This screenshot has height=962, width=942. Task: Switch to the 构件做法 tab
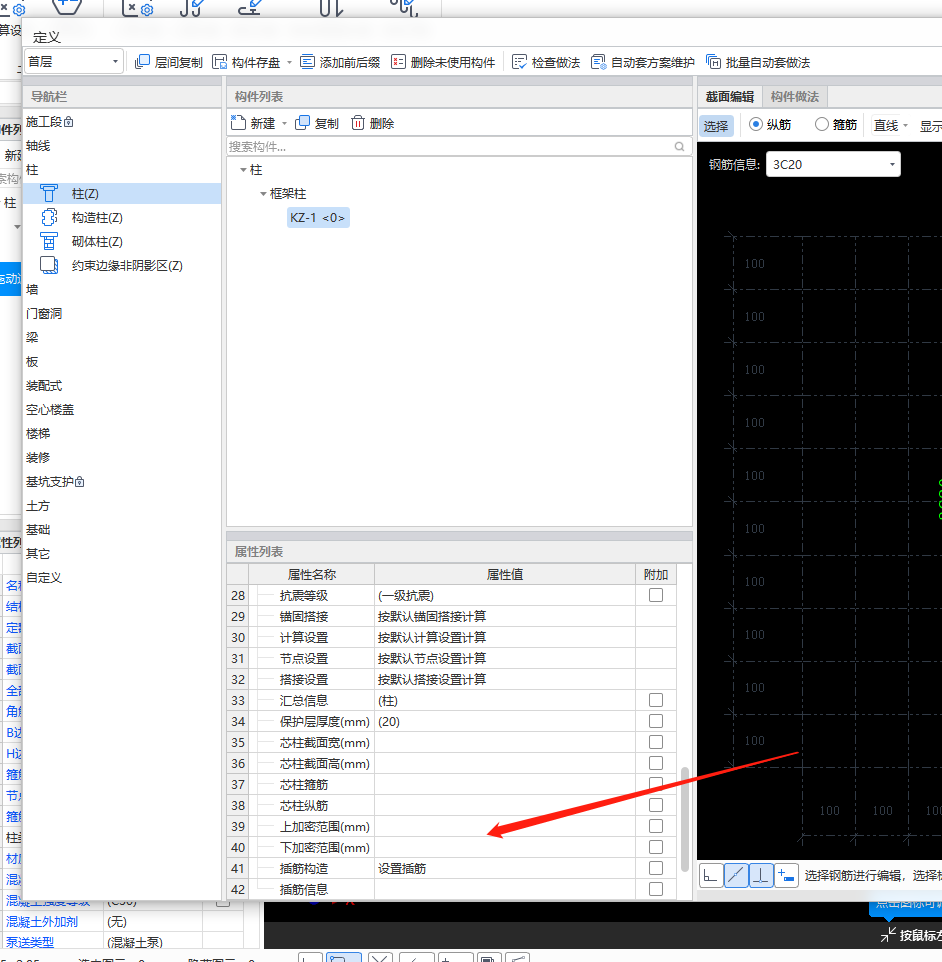coord(795,96)
